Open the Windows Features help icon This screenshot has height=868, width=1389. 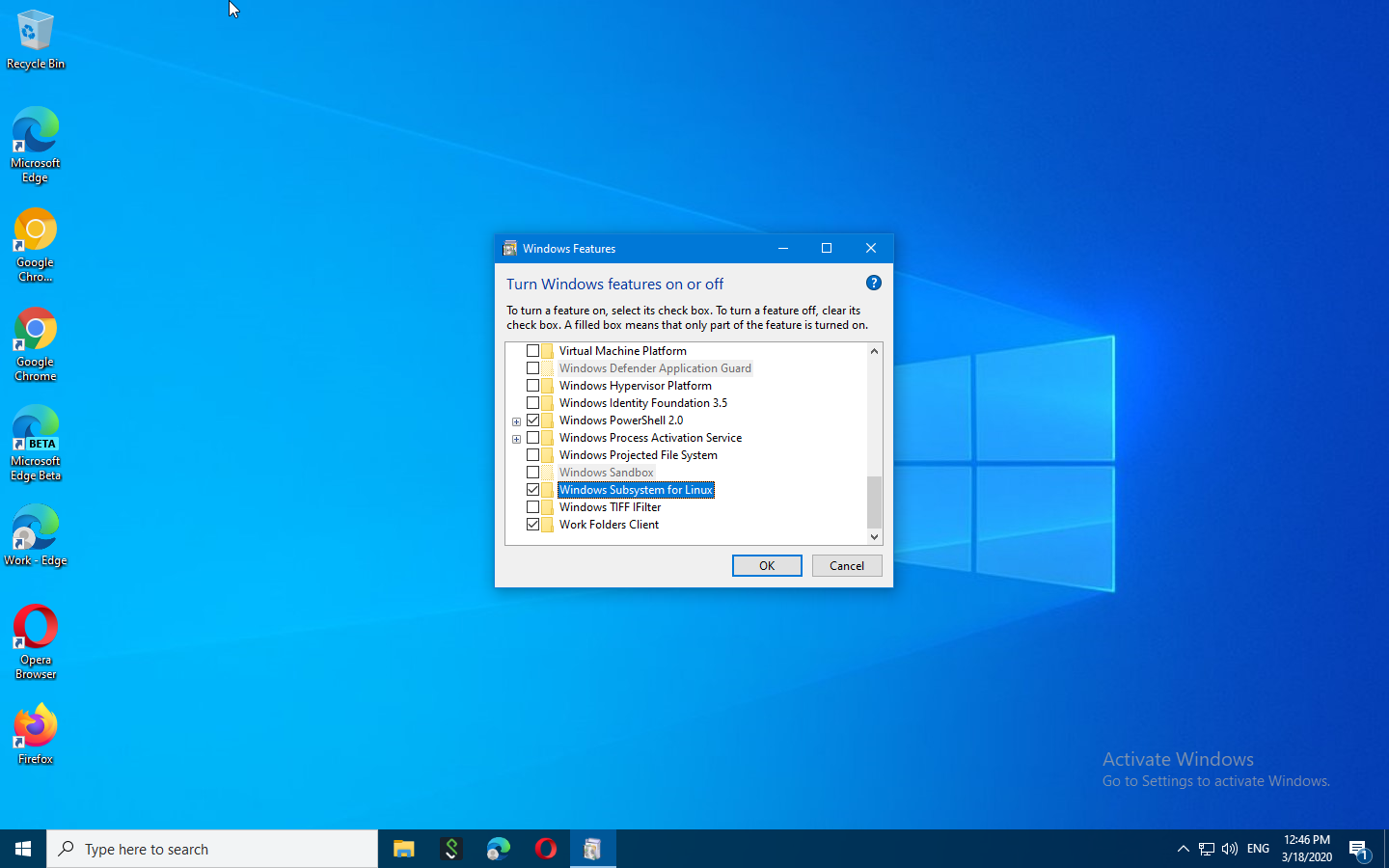873,283
